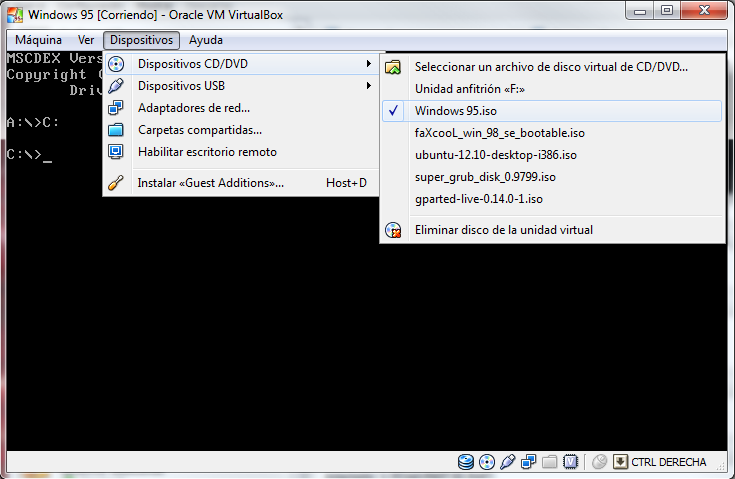Maximize the VirtualBox window
The image size is (735, 479).
click(667, 10)
